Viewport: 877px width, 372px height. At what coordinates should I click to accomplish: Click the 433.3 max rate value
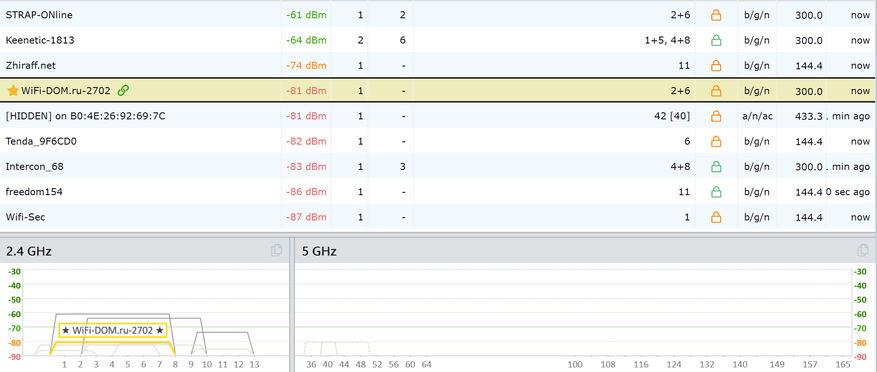(809, 116)
